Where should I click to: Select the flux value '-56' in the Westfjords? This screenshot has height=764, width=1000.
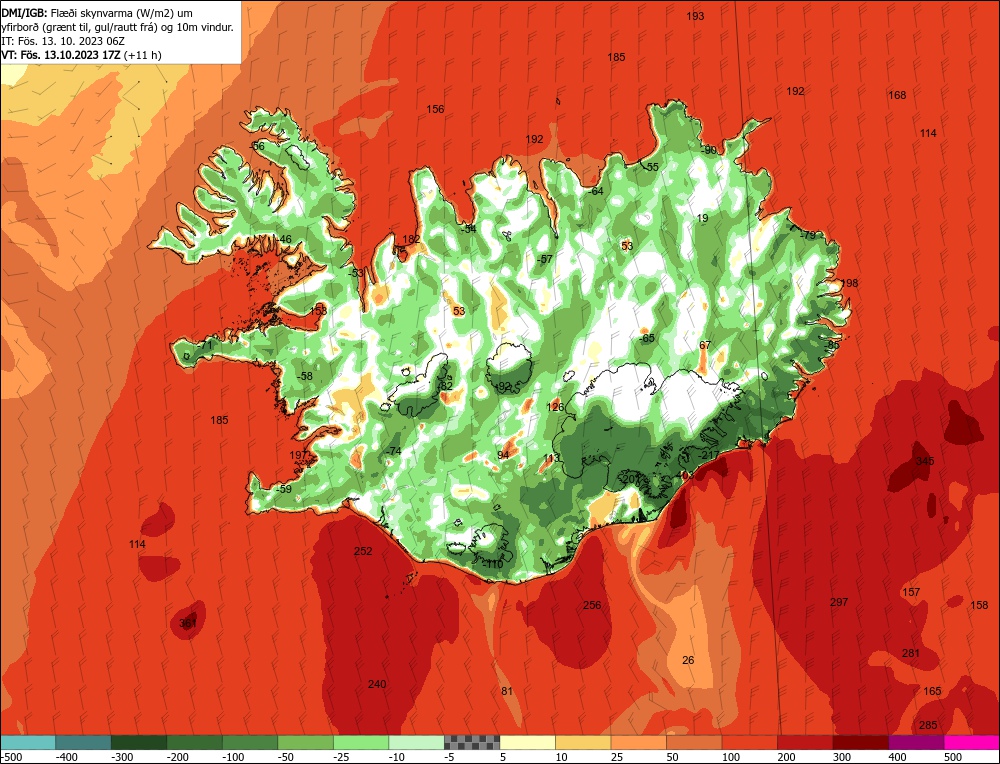pos(256,146)
